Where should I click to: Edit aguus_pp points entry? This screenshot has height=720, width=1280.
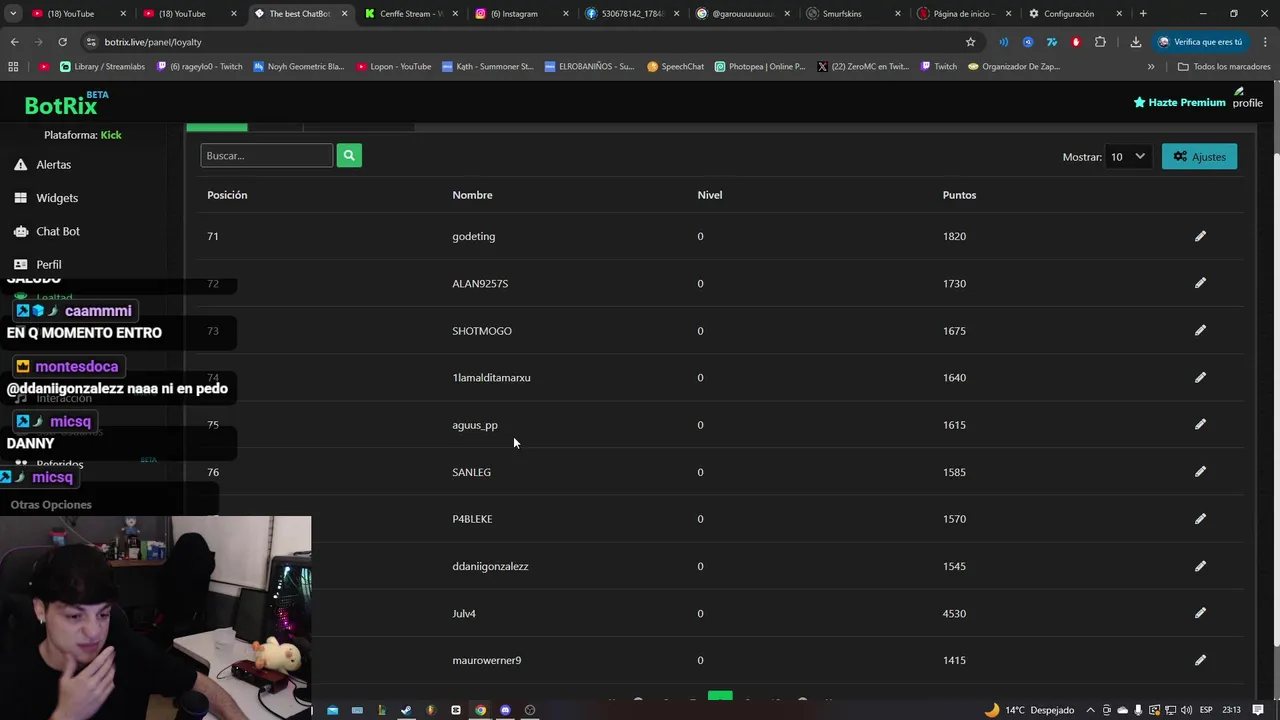pos(1200,424)
